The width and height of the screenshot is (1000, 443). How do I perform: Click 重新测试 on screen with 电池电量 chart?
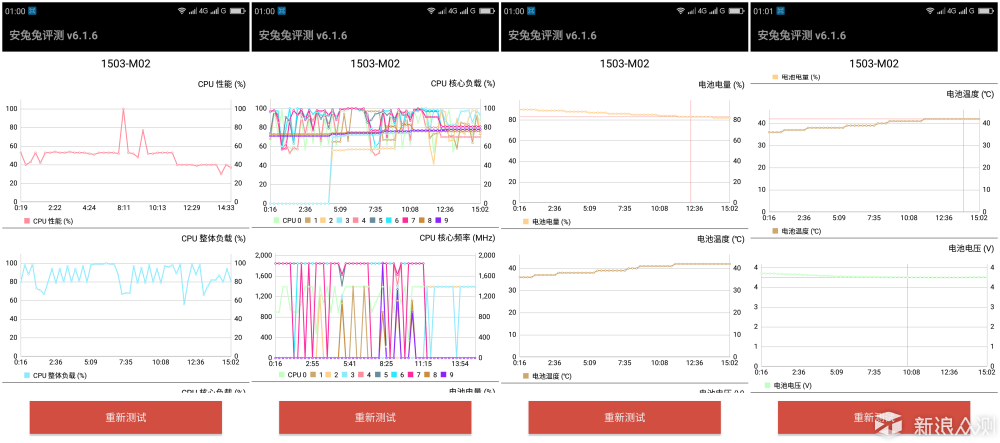[625, 418]
